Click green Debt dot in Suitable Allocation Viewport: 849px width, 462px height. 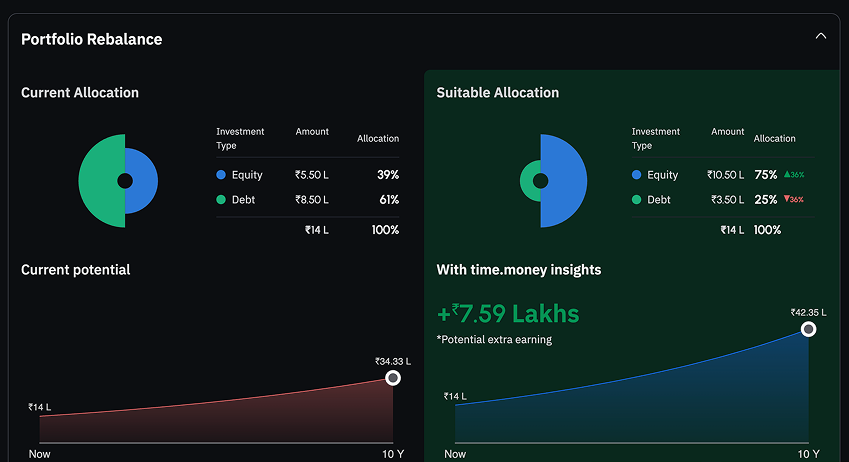(637, 199)
